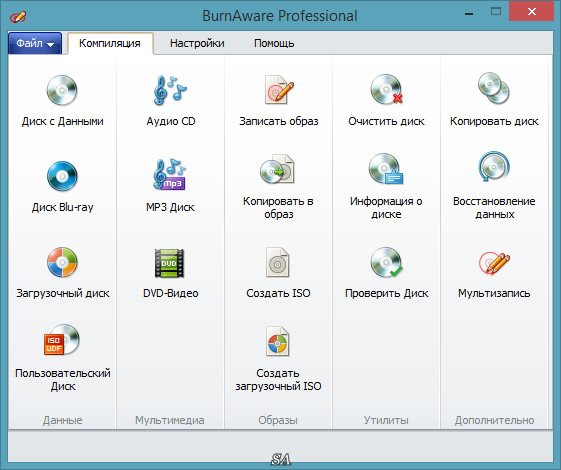Launch Записать образ burn image tool

pos(278,101)
